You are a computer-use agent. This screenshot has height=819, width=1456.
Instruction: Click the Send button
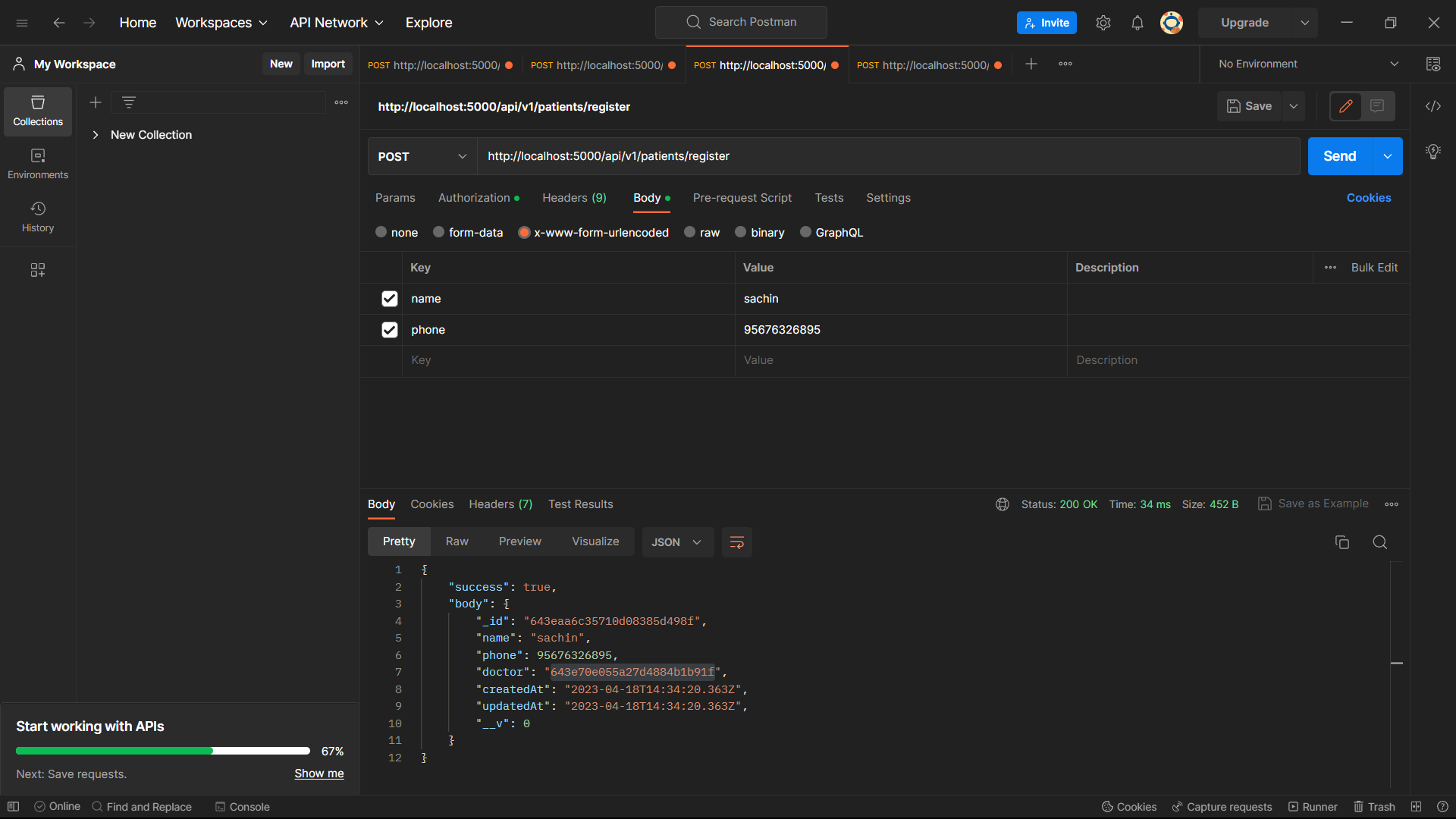(1339, 155)
